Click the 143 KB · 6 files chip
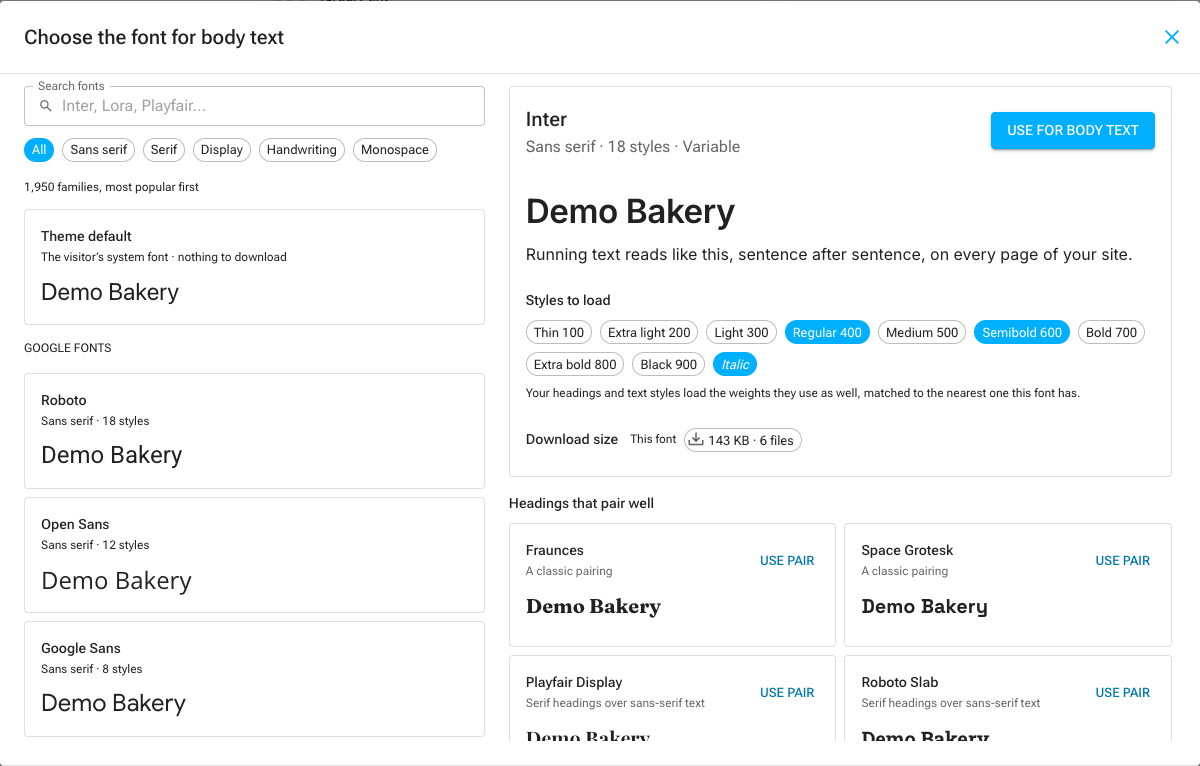The image size is (1200, 766). 743,440
